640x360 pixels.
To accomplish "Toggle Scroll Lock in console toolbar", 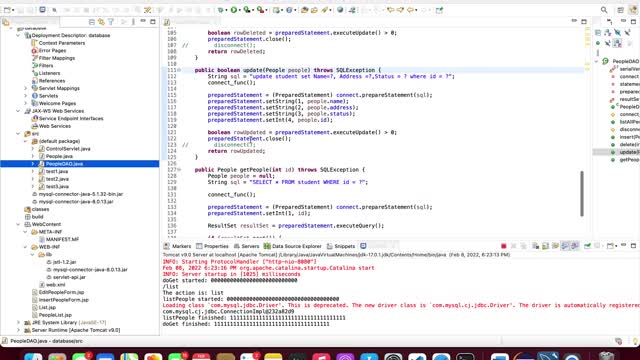I will [545, 246].
